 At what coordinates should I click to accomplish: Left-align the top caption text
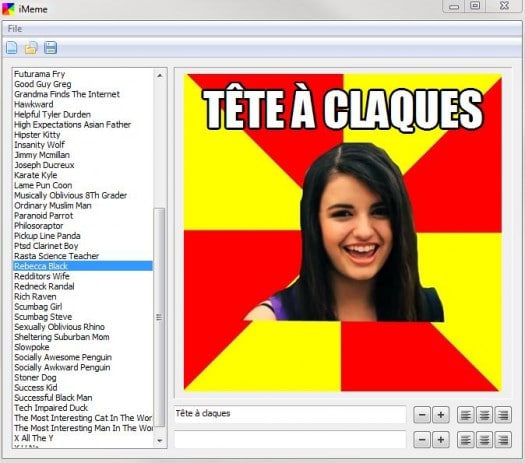[x=465, y=415]
